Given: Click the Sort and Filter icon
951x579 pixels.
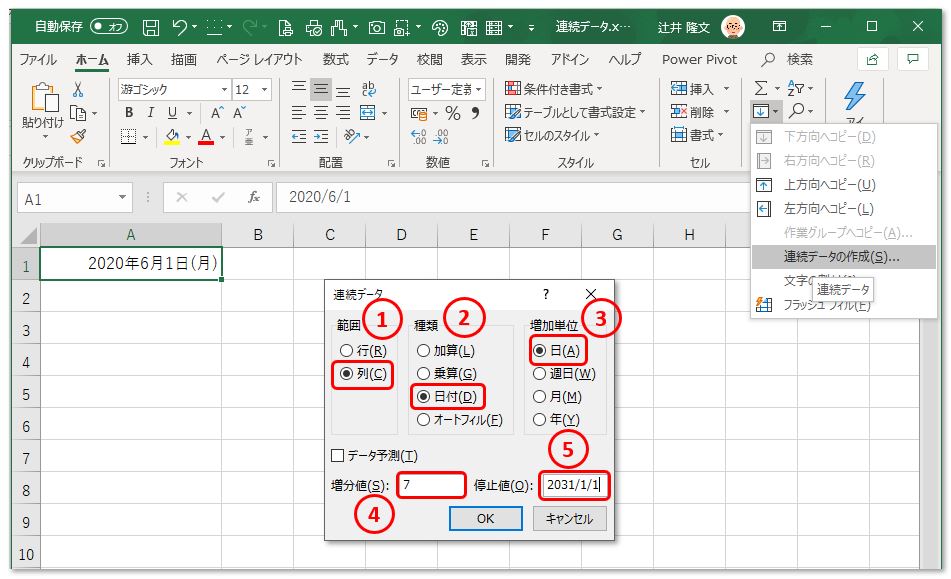Looking at the screenshot, I should pos(795,89).
